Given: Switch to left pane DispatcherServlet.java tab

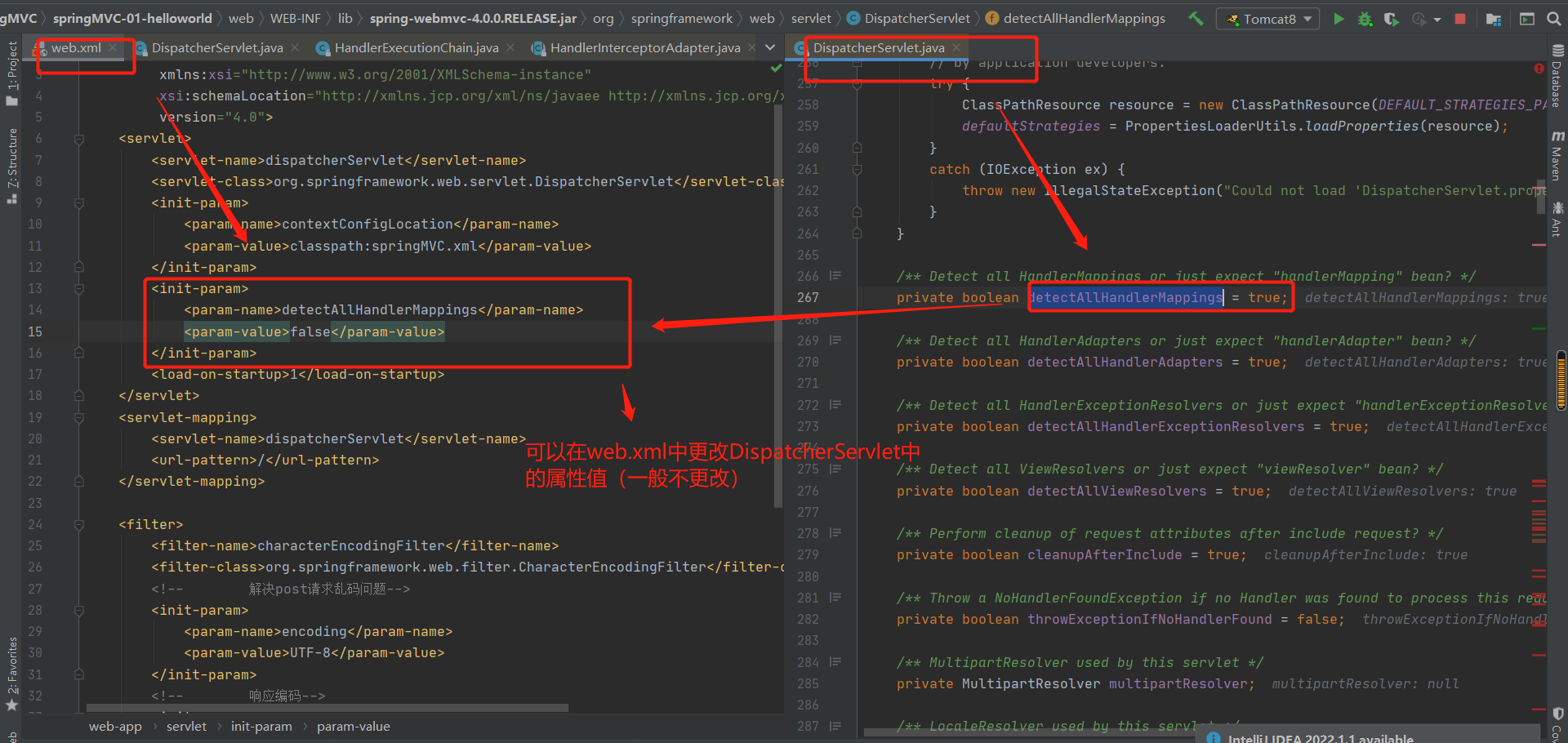Looking at the screenshot, I should click(216, 48).
